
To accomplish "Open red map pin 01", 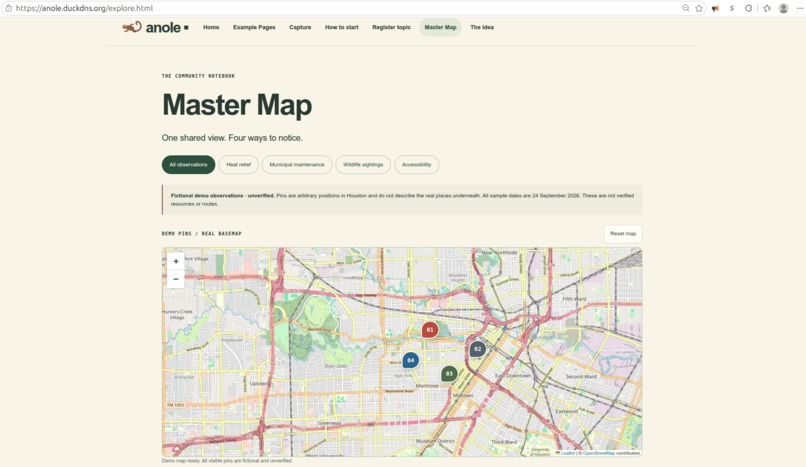I will coord(430,330).
